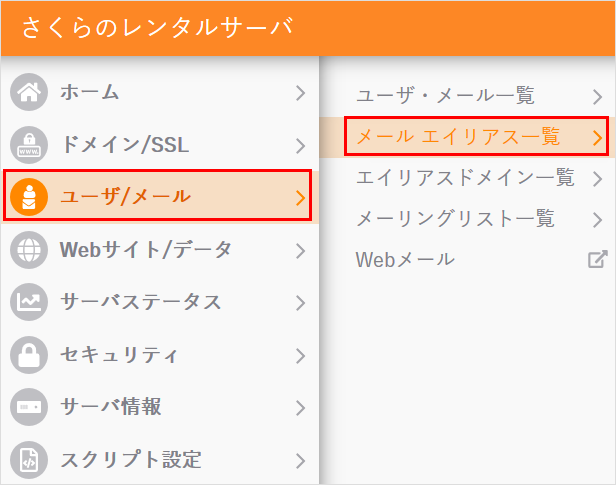Click the さくらのレンタルサーバ header title

[158, 27]
